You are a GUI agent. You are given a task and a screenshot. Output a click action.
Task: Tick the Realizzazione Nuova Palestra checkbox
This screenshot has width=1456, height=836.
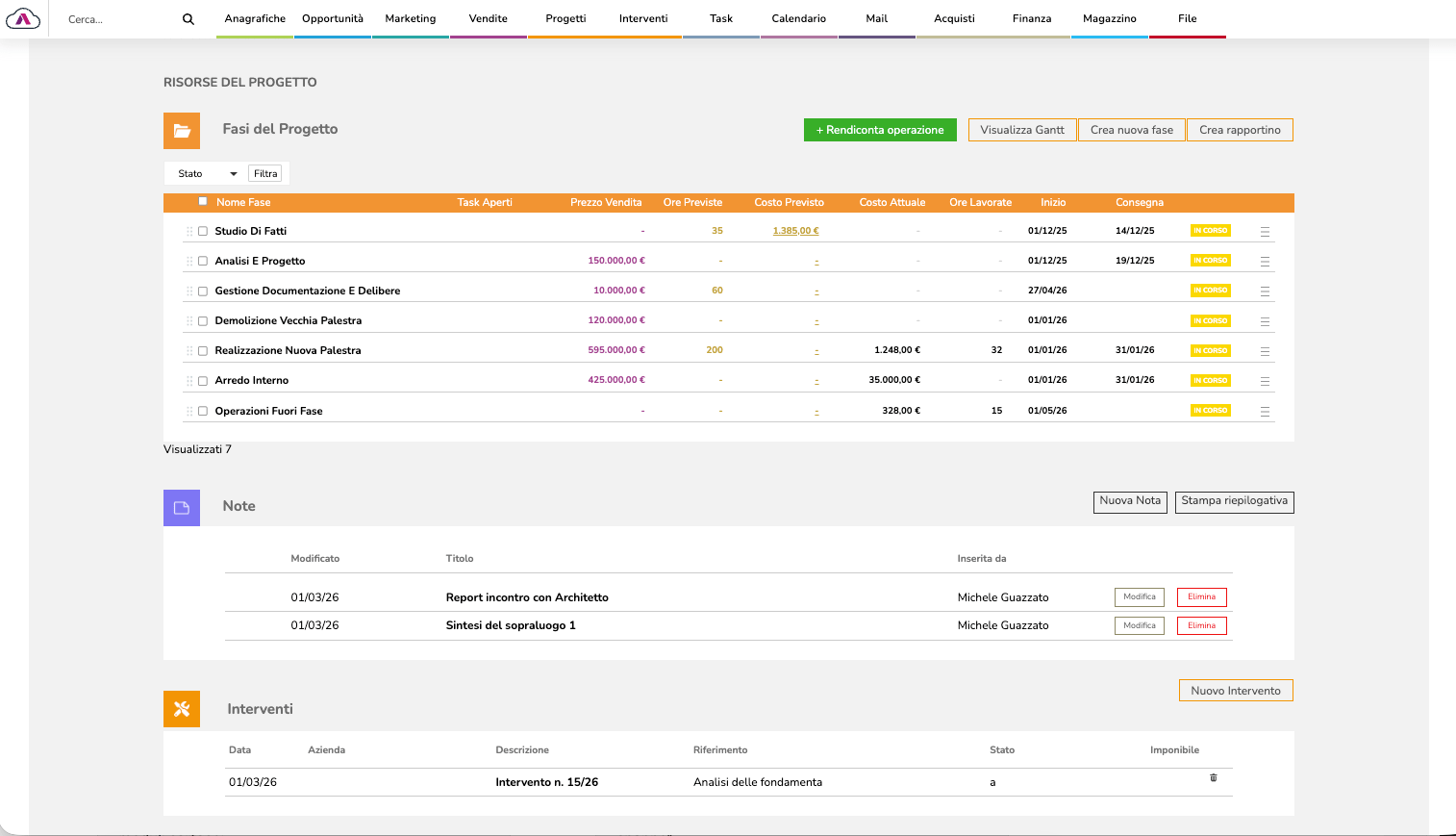203,351
